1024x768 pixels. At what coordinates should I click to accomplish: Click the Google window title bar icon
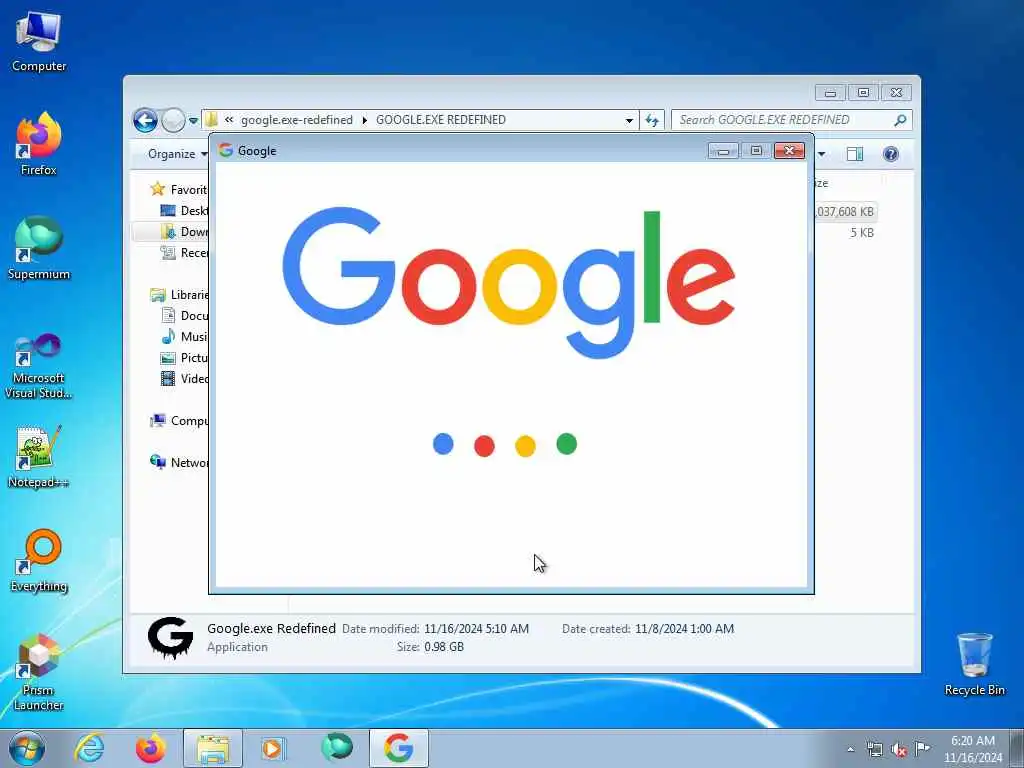[226, 150]
